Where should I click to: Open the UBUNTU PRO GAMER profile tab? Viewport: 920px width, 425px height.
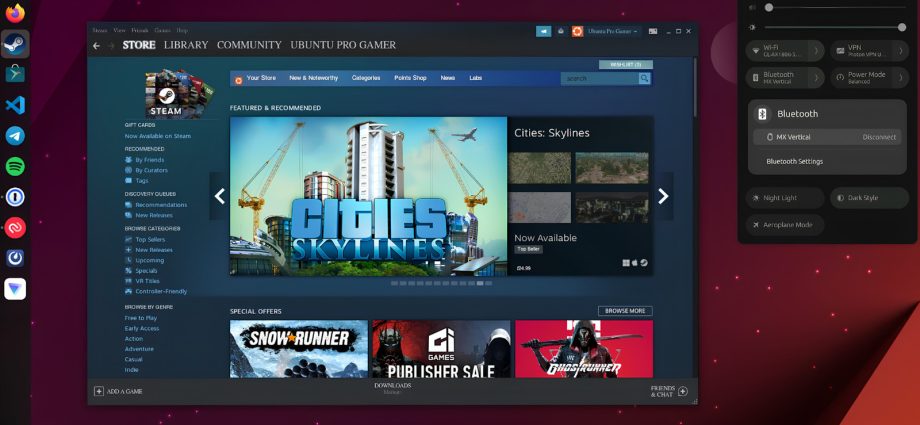[x=343, y=45]
